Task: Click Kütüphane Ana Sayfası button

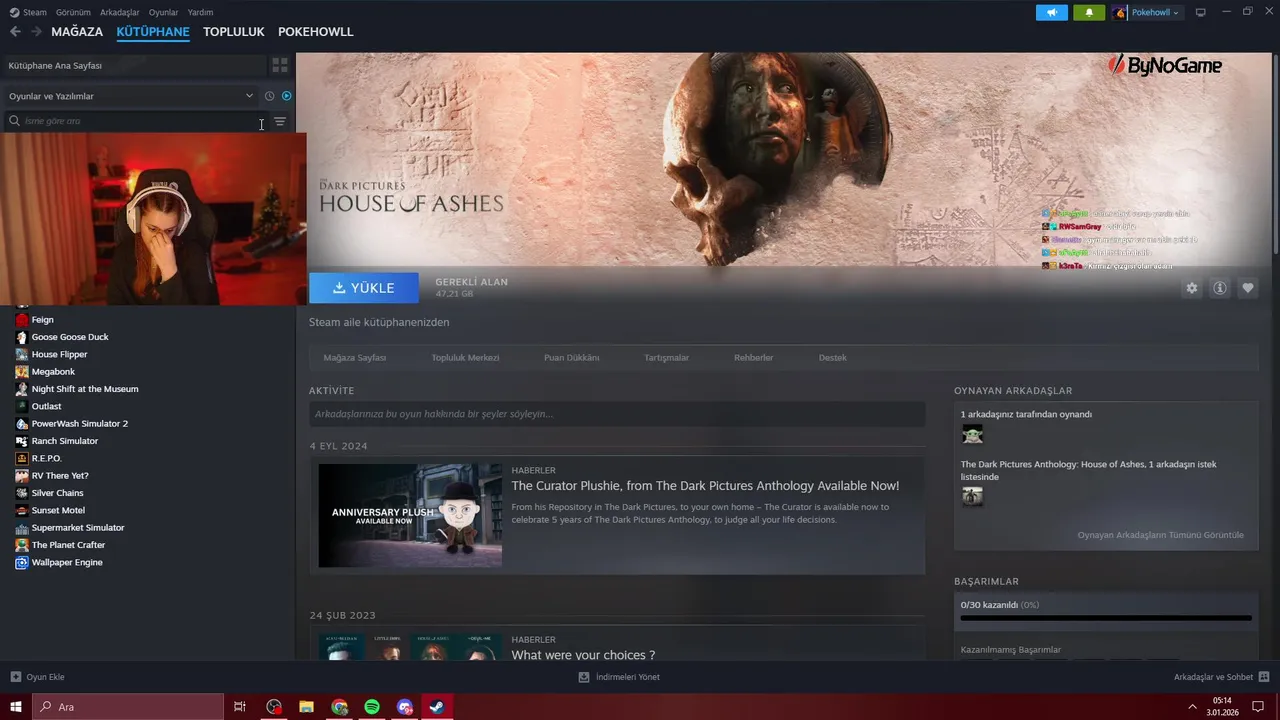Action: (134, 65)
